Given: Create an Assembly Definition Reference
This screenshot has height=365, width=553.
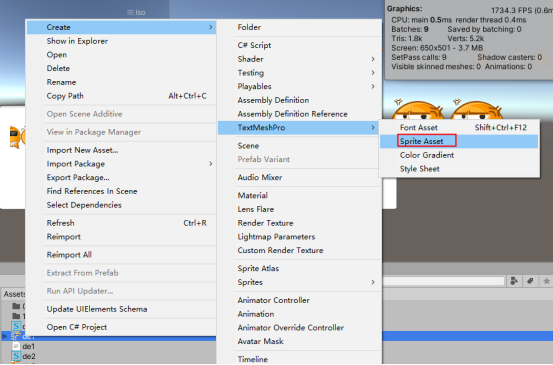Looking at the screenshot, I should tap(299, 114).
